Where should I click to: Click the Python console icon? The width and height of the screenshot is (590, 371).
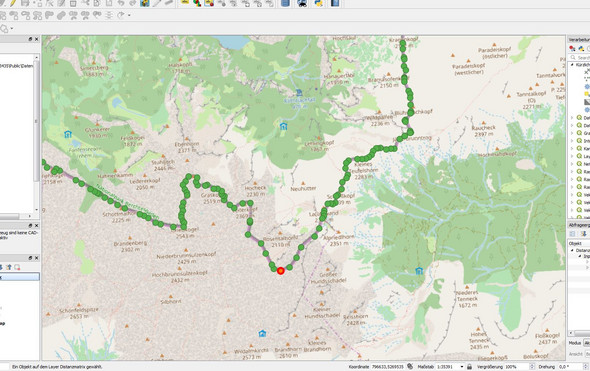(318, 3)
